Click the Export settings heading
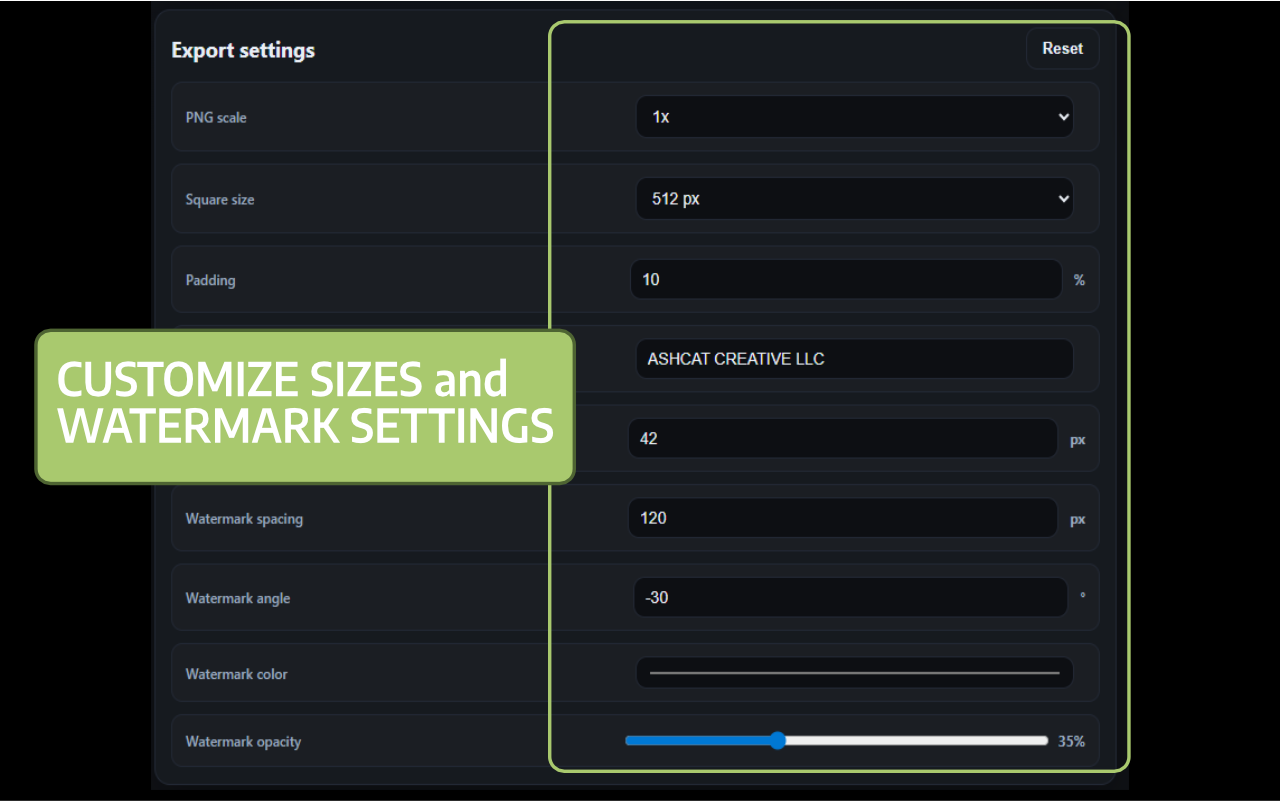 tap(243, 50)
